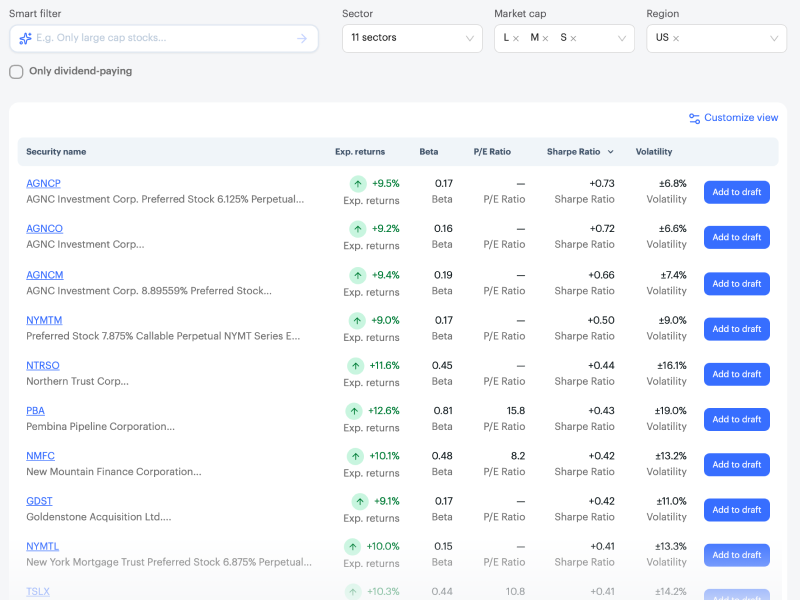Screen dimensions: 800x600
Task: Click Northern Trust Corp description text
Action: click(x=77, y=382)
